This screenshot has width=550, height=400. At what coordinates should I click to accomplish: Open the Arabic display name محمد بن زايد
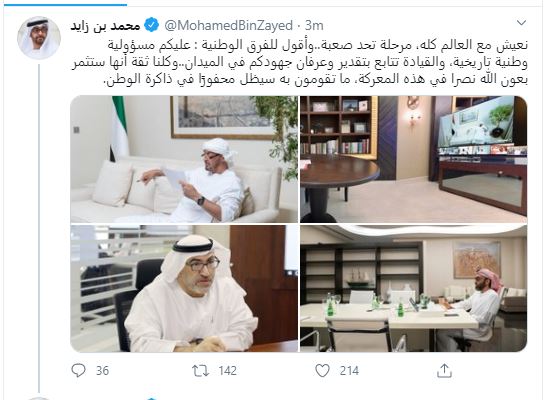click(x=106, y=26)
